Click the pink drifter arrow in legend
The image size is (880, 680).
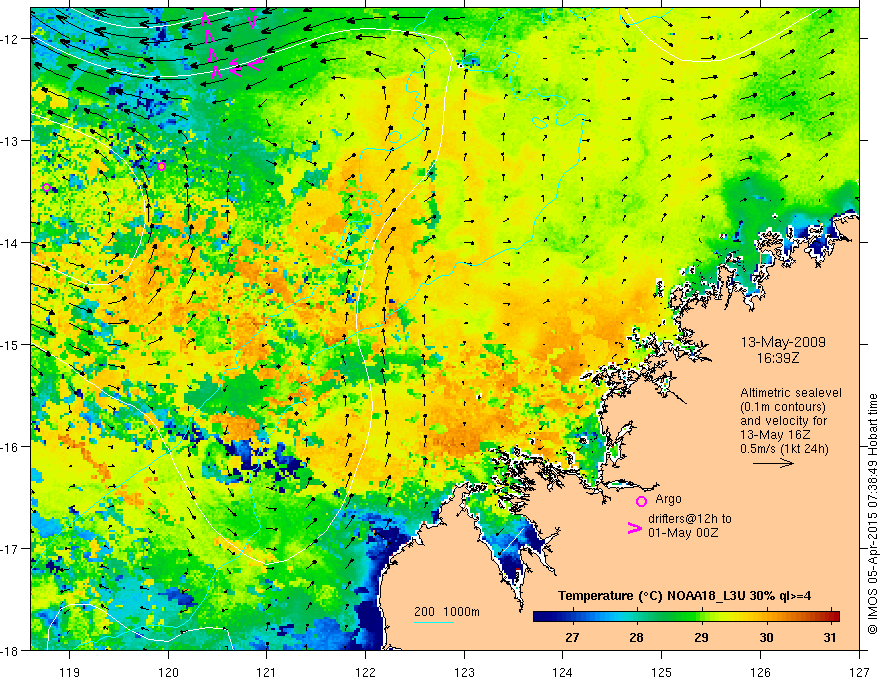coord(634,528)
